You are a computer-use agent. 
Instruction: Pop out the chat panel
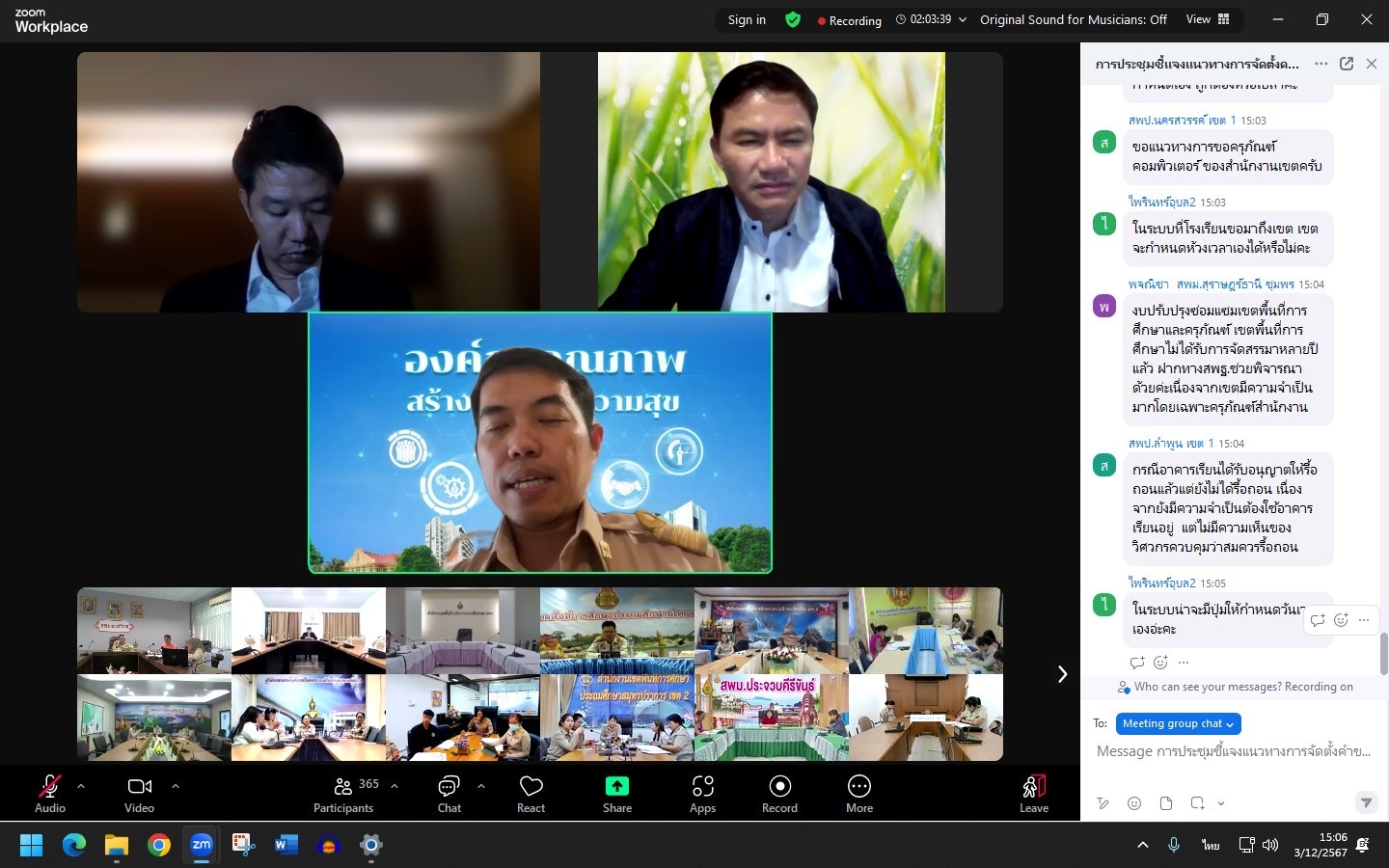(1347, 64)
